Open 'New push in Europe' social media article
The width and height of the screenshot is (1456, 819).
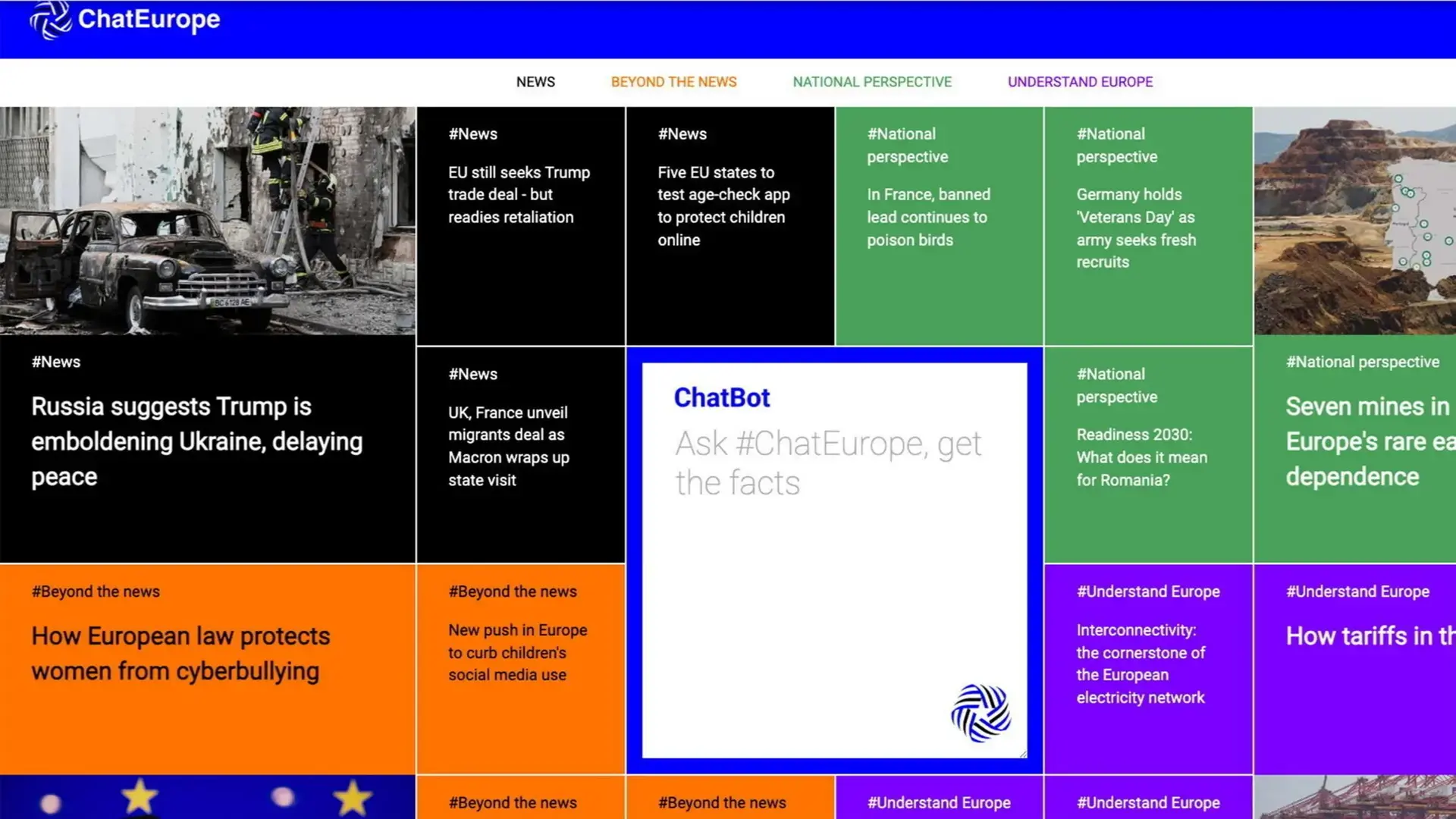click(517, 652)
